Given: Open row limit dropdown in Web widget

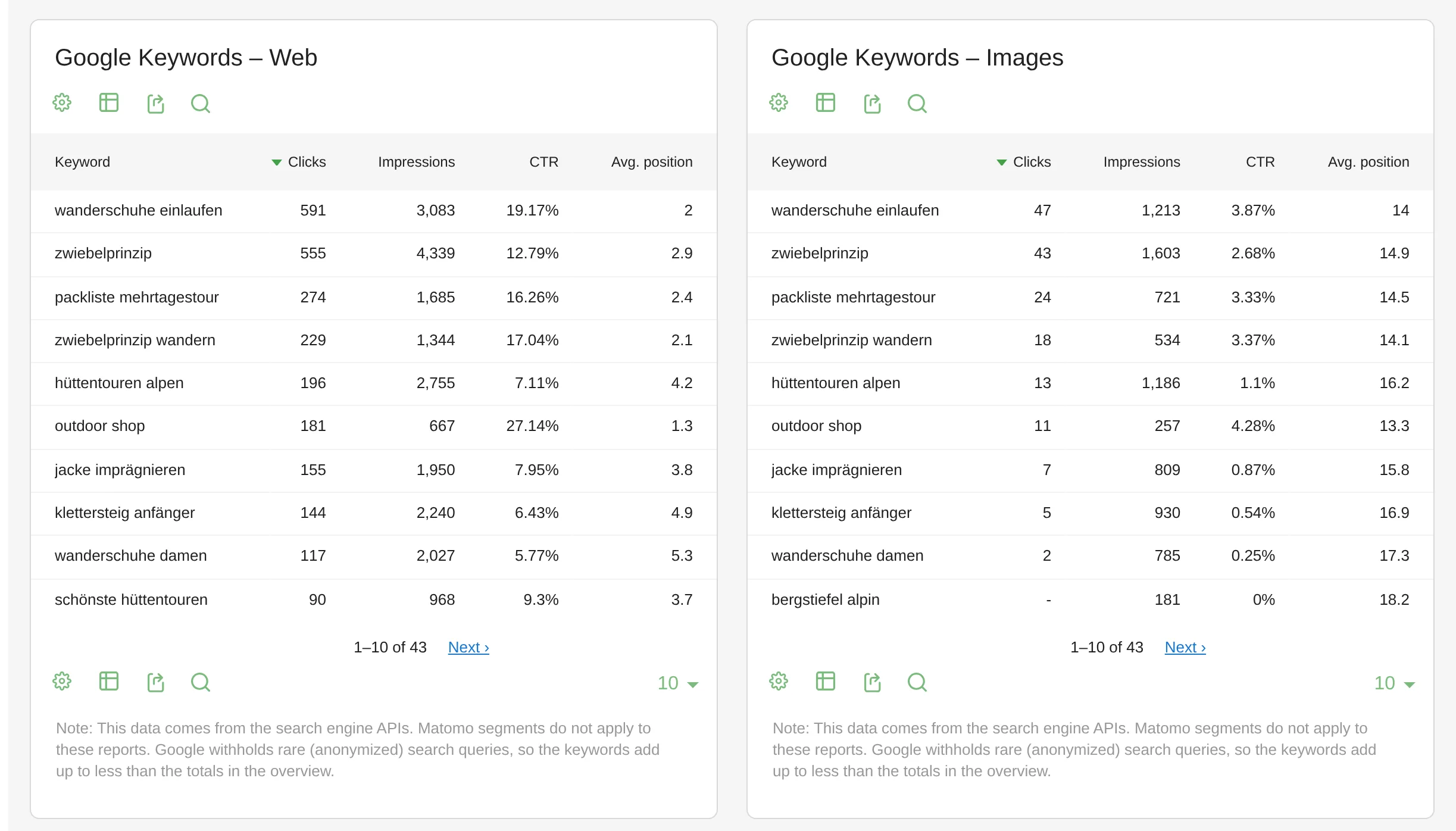Looking at the screenshot, I should [677, 683].
